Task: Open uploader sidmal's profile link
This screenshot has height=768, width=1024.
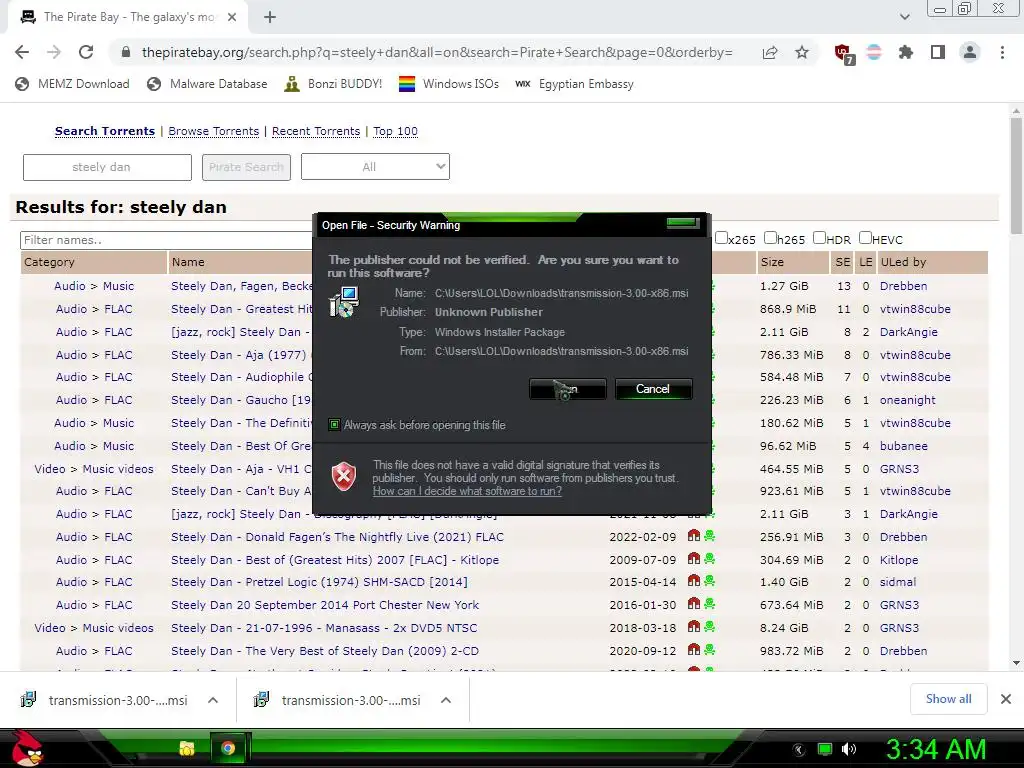Action: (897, 582)
